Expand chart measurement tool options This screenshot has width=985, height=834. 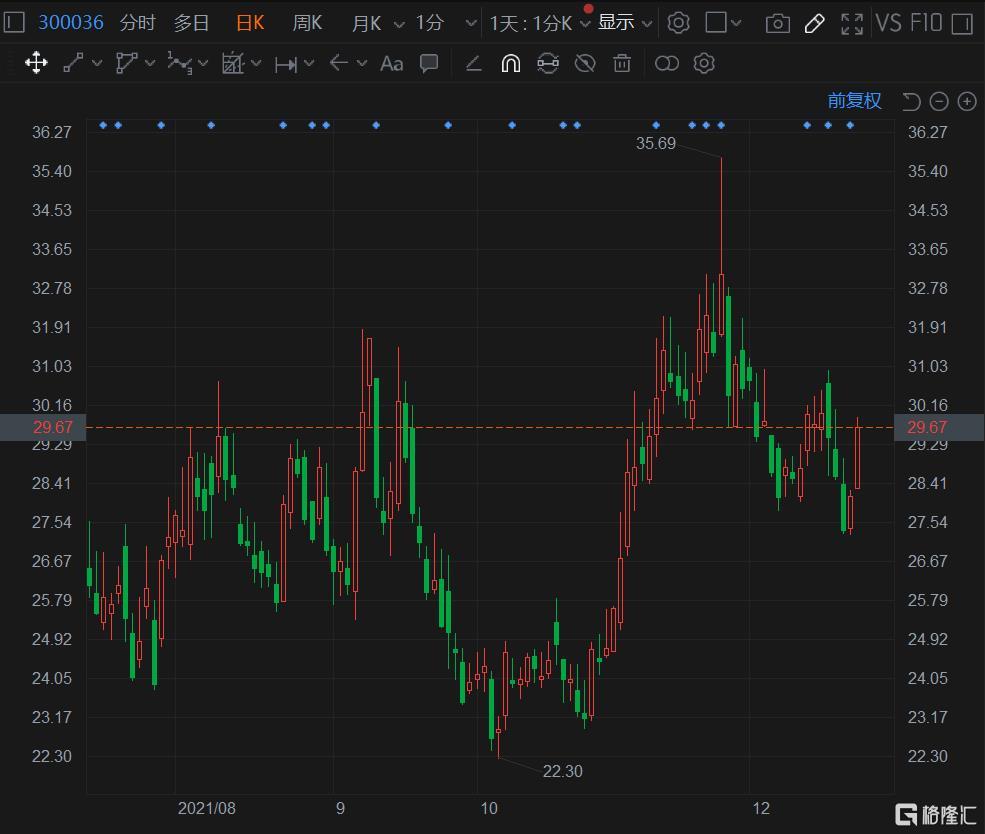pyautogui.click(x=256, y=63)
